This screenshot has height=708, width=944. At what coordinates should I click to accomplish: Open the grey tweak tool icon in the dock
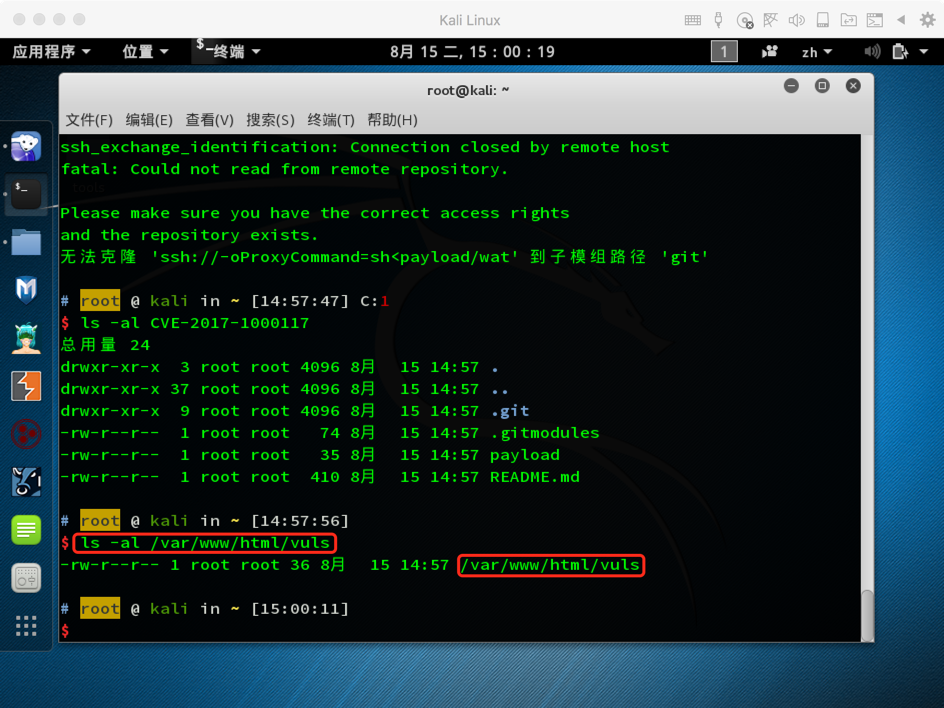pos(26,579)
